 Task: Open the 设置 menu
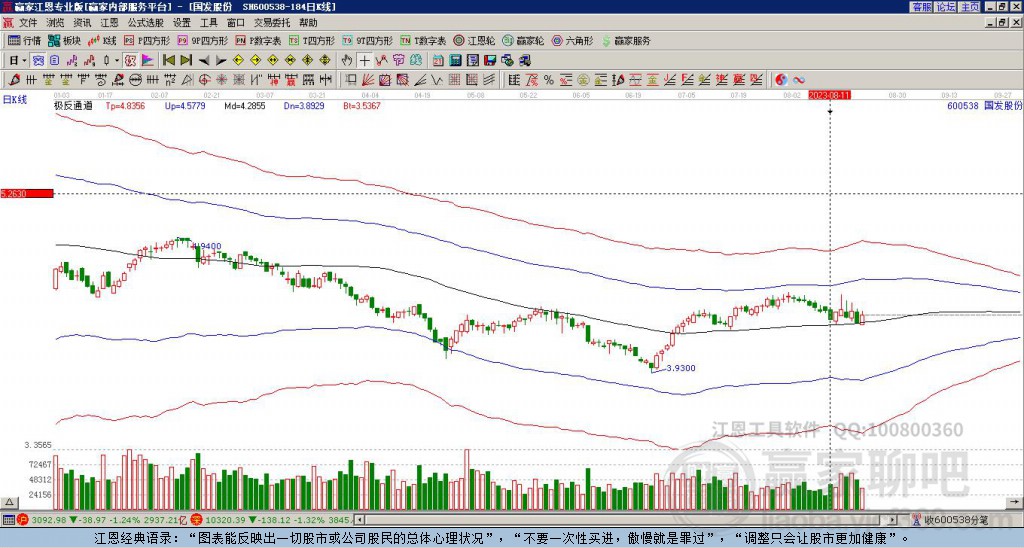point(182,23)
